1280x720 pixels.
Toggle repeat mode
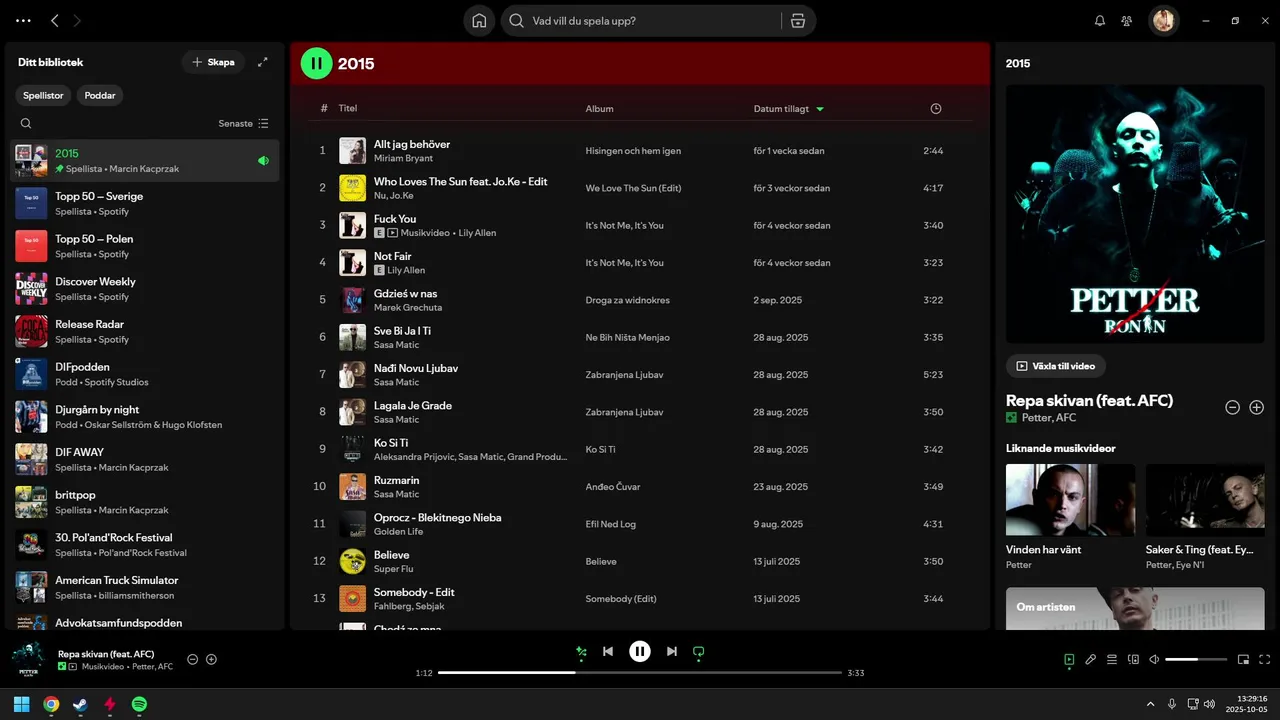tap(699, 652)
